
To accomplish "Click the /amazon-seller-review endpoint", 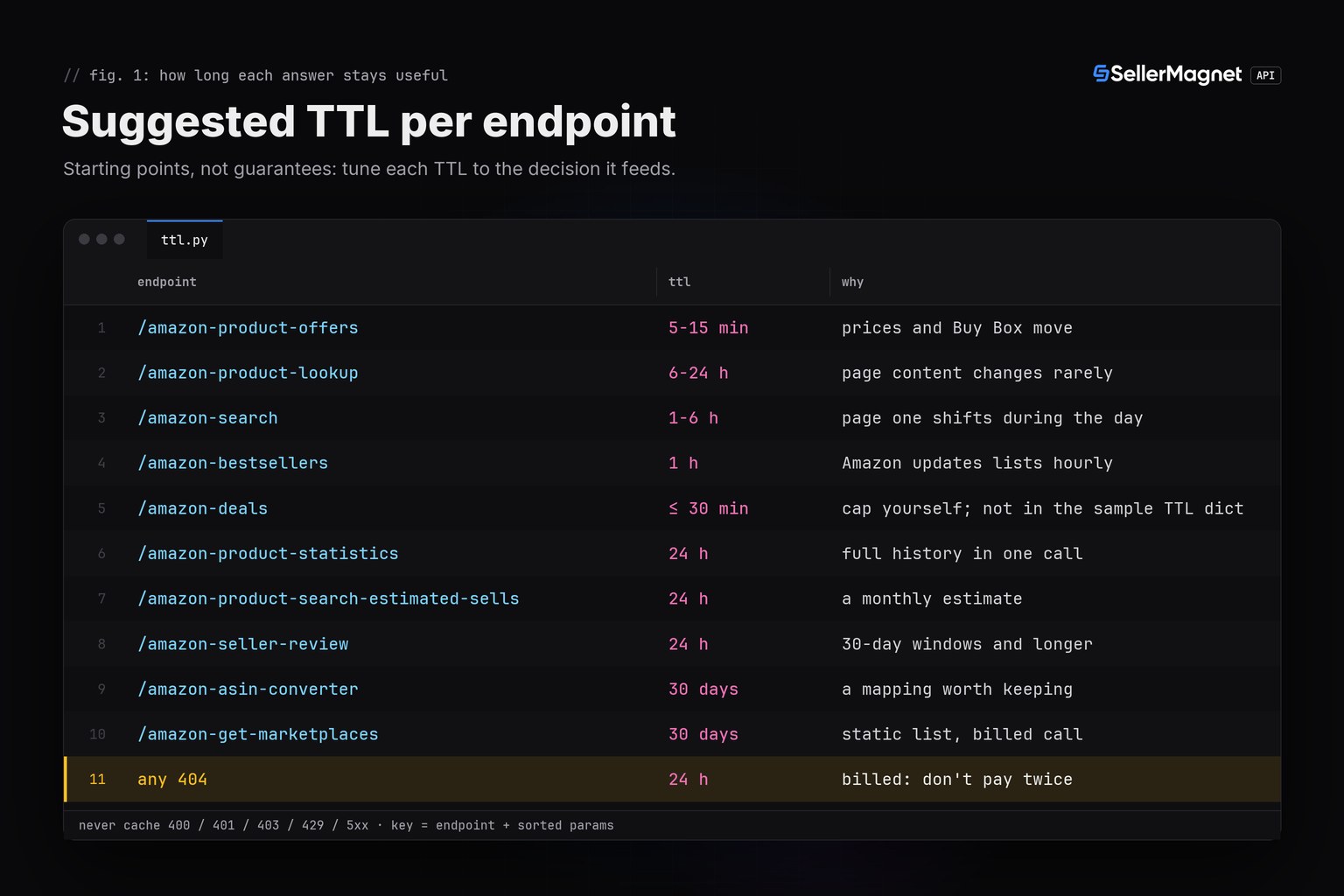I will (243, 645).
